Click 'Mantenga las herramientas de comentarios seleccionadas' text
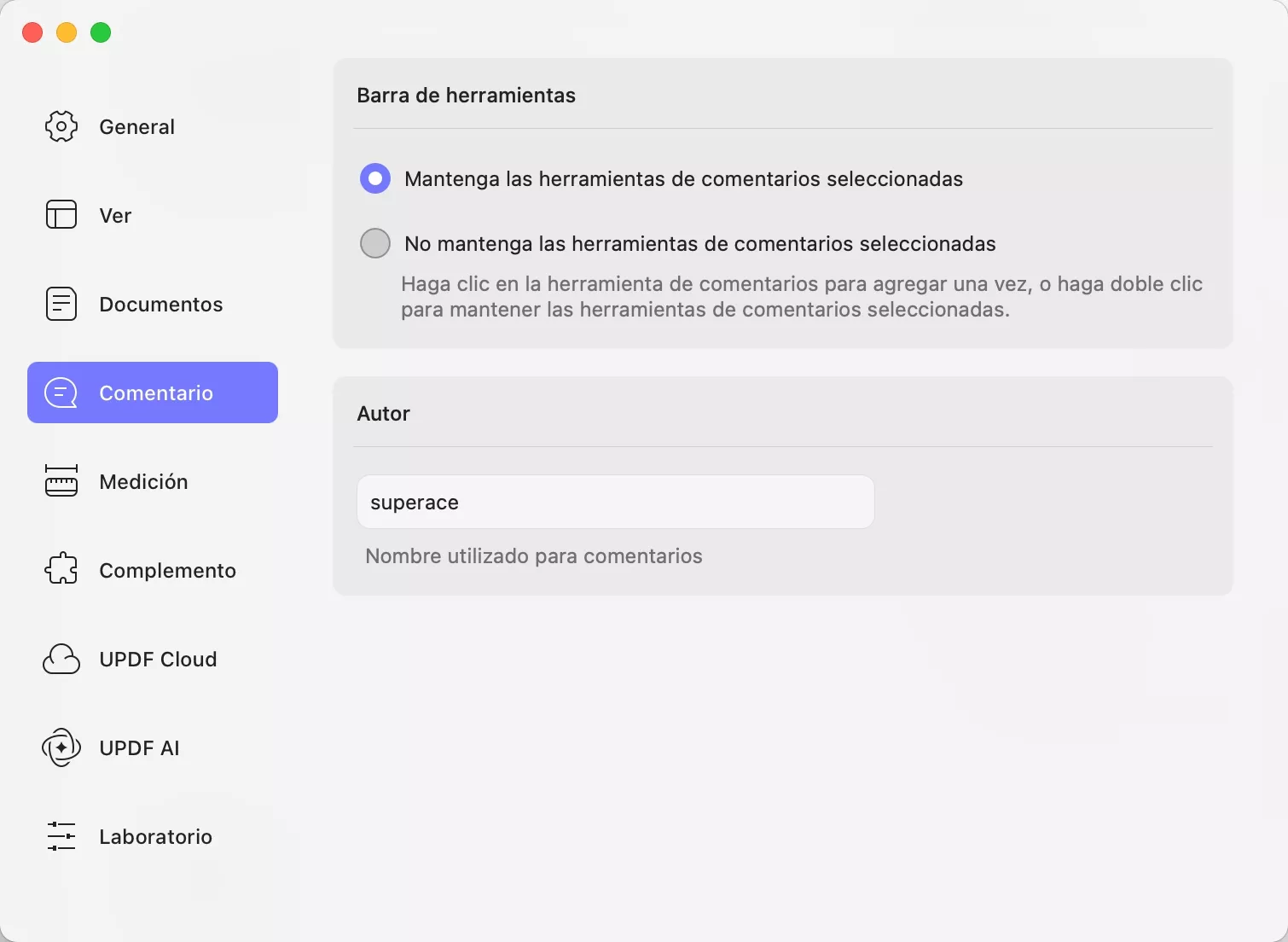This screenshot has height=942, width=1288. click(x=684, y=179)
